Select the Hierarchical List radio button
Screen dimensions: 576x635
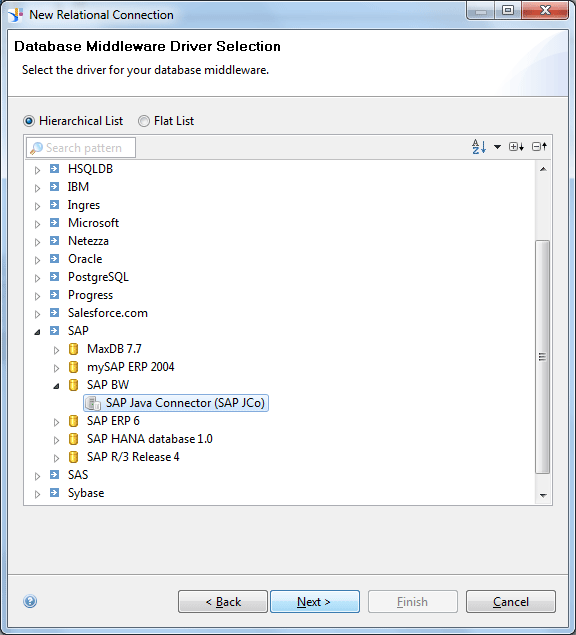click(29, 121)
